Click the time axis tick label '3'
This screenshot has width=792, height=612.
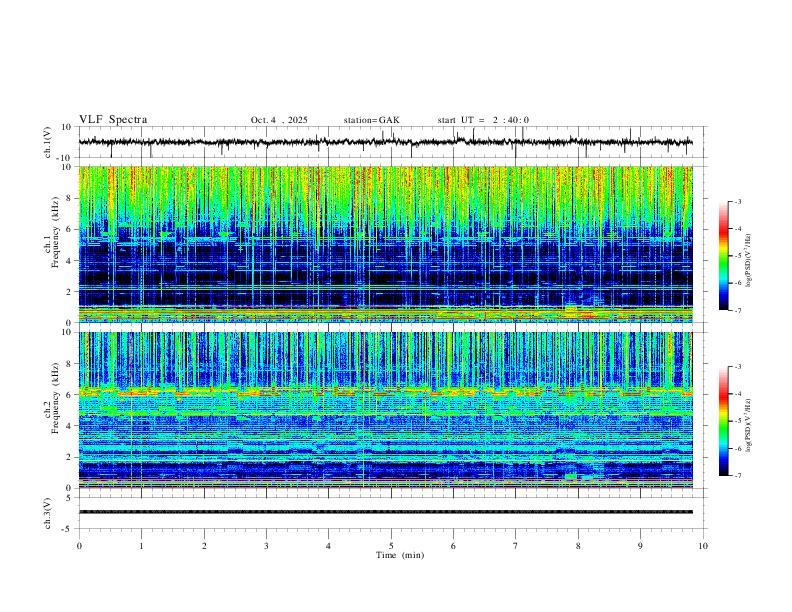coord(266,546)
